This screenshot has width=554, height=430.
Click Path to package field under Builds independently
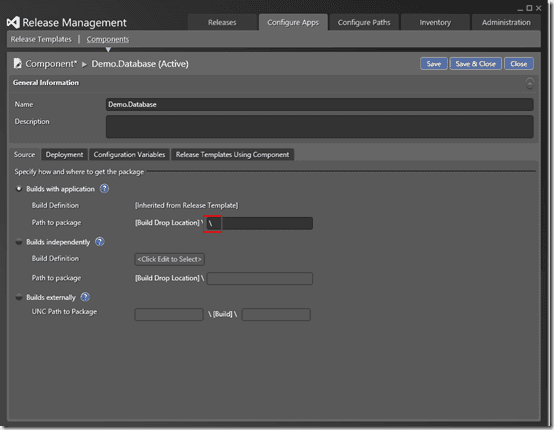click(260, 278)
